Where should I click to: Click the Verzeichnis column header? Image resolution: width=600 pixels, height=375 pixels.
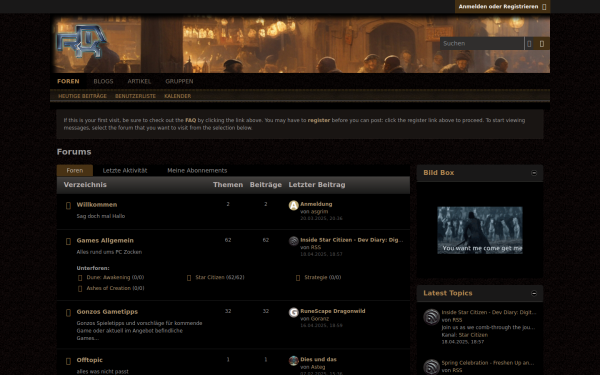85,185
